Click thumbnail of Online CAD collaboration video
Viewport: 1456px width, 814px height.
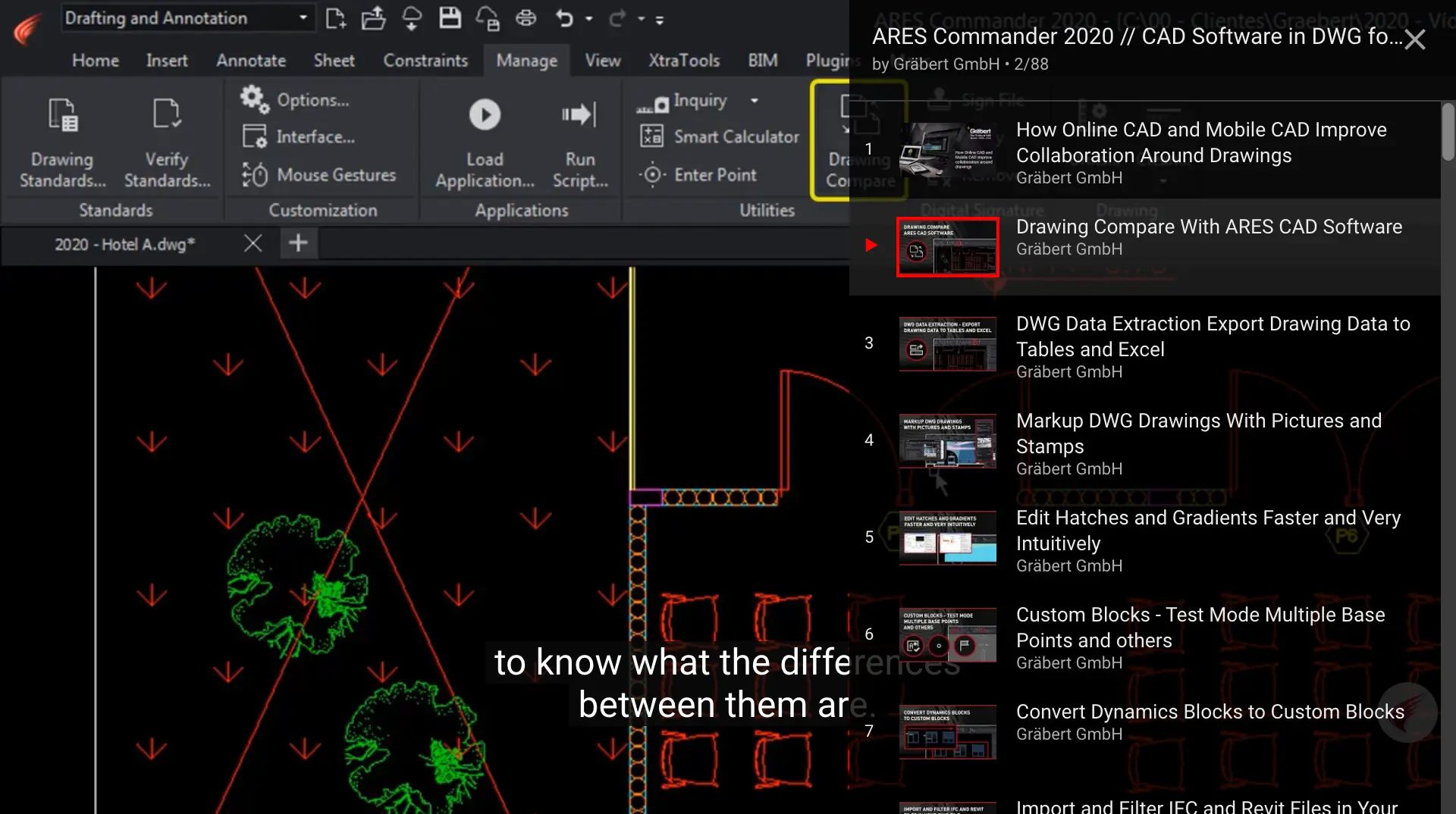coord(948,150)
